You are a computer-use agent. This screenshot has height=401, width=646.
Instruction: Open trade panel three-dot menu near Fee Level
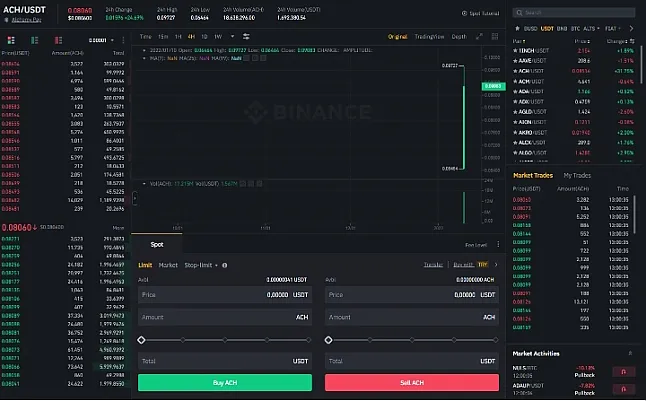point(498,245)
